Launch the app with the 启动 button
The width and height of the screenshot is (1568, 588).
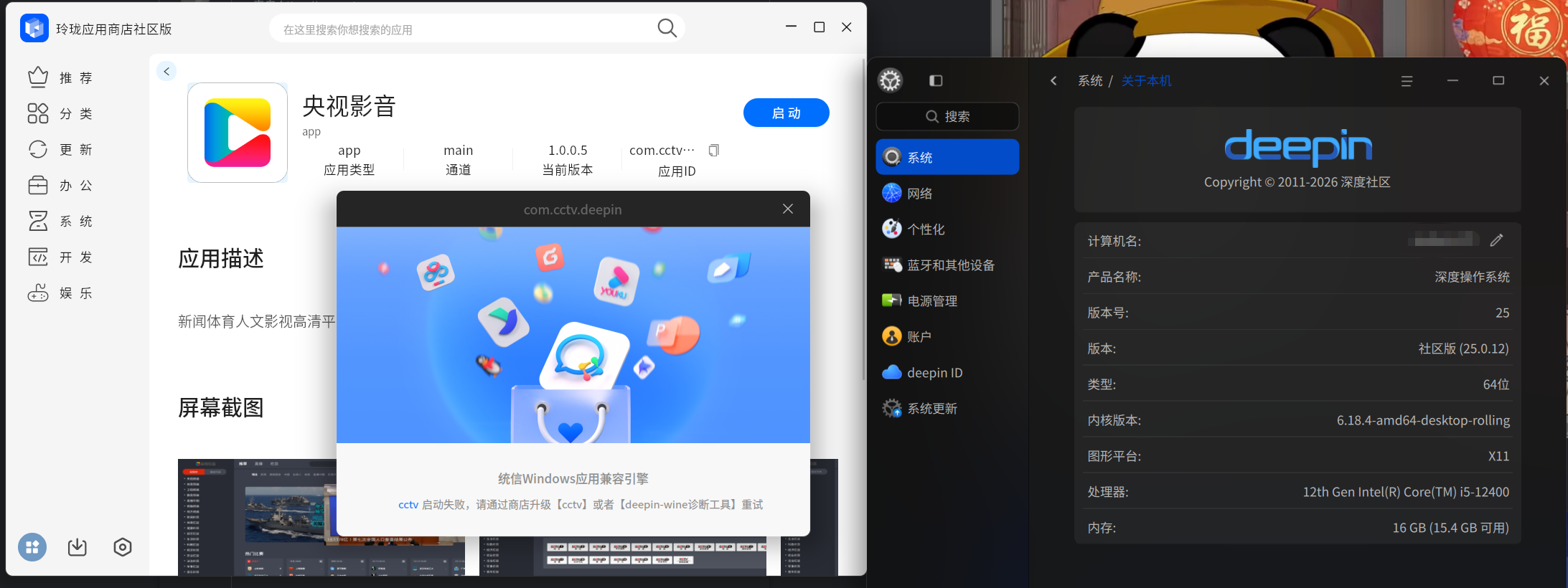pyautogui.click(x=787, y=113)
